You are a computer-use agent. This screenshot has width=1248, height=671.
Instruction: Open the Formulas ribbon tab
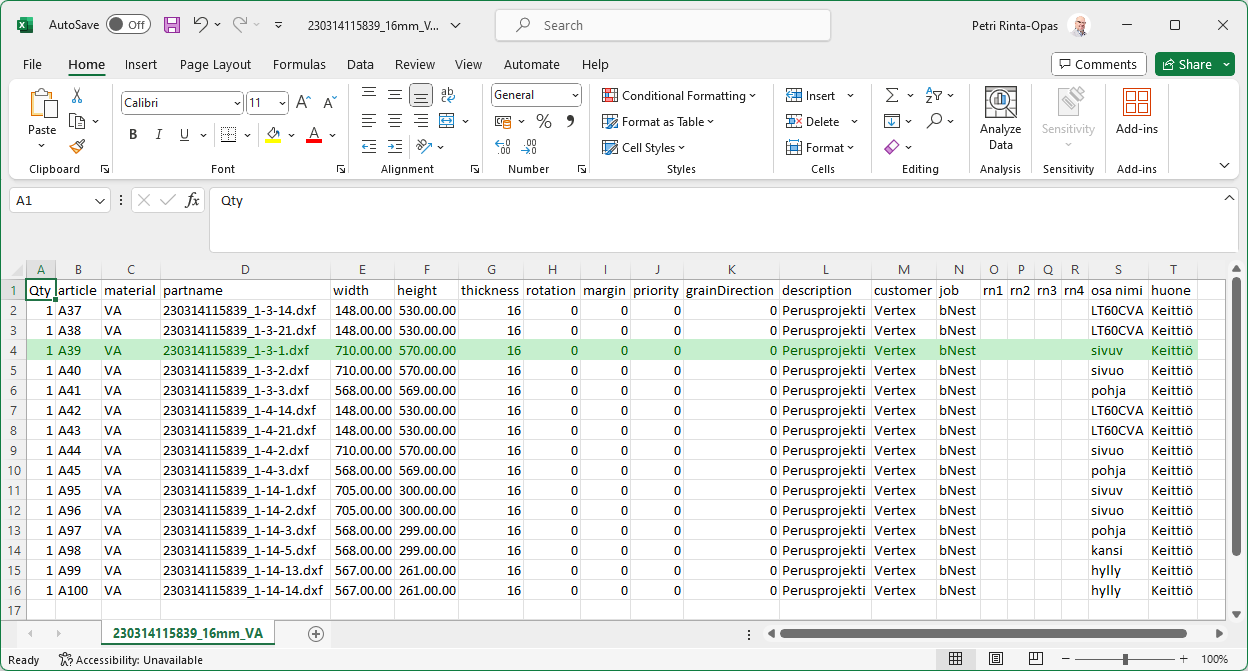coord(299,64)
